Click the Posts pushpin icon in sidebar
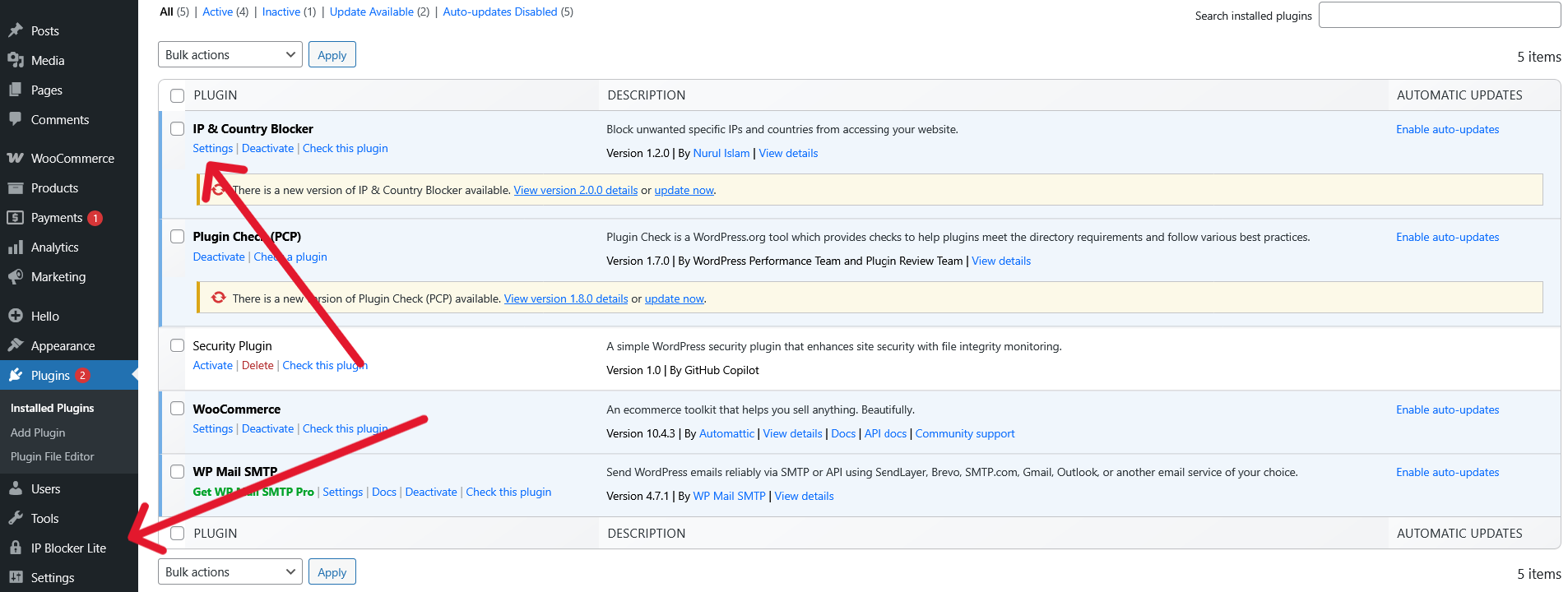 (x=16, y=30)
